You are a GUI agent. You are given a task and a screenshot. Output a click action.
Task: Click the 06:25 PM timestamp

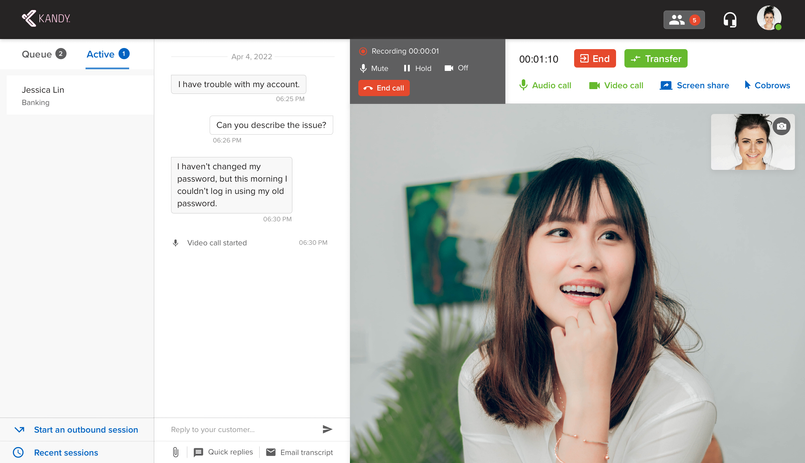(290, 99)
